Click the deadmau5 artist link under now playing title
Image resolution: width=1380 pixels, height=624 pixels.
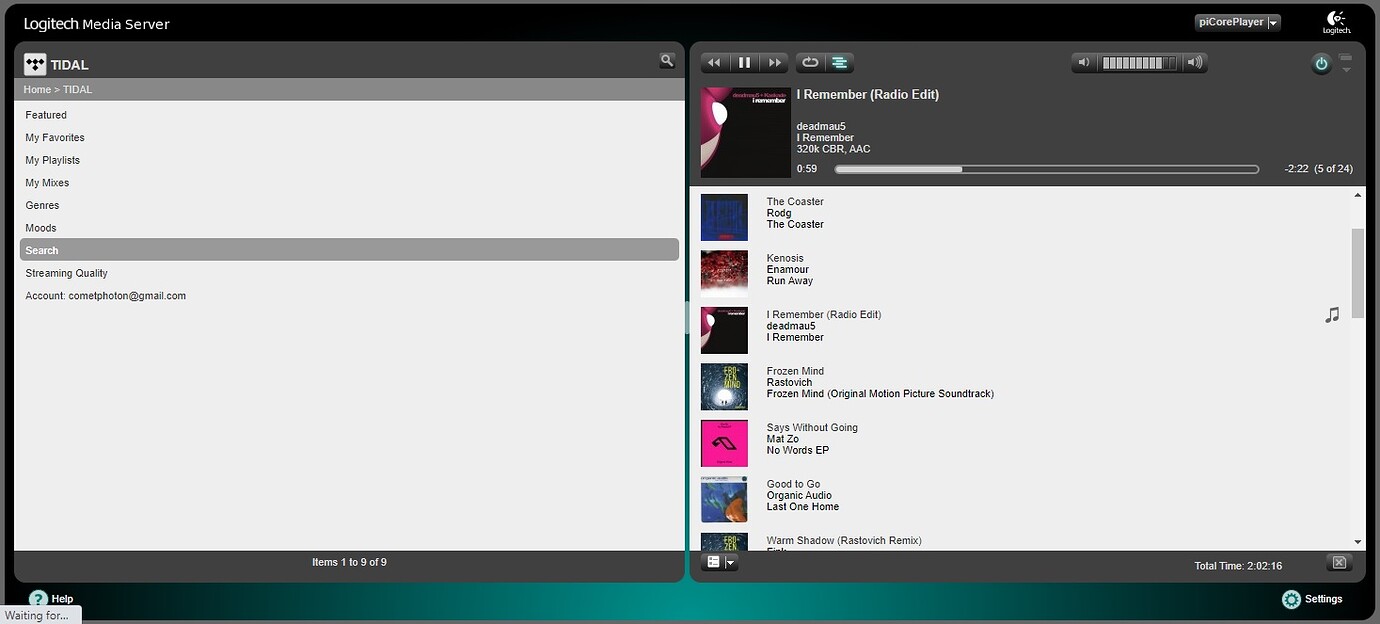pos(821,126)
